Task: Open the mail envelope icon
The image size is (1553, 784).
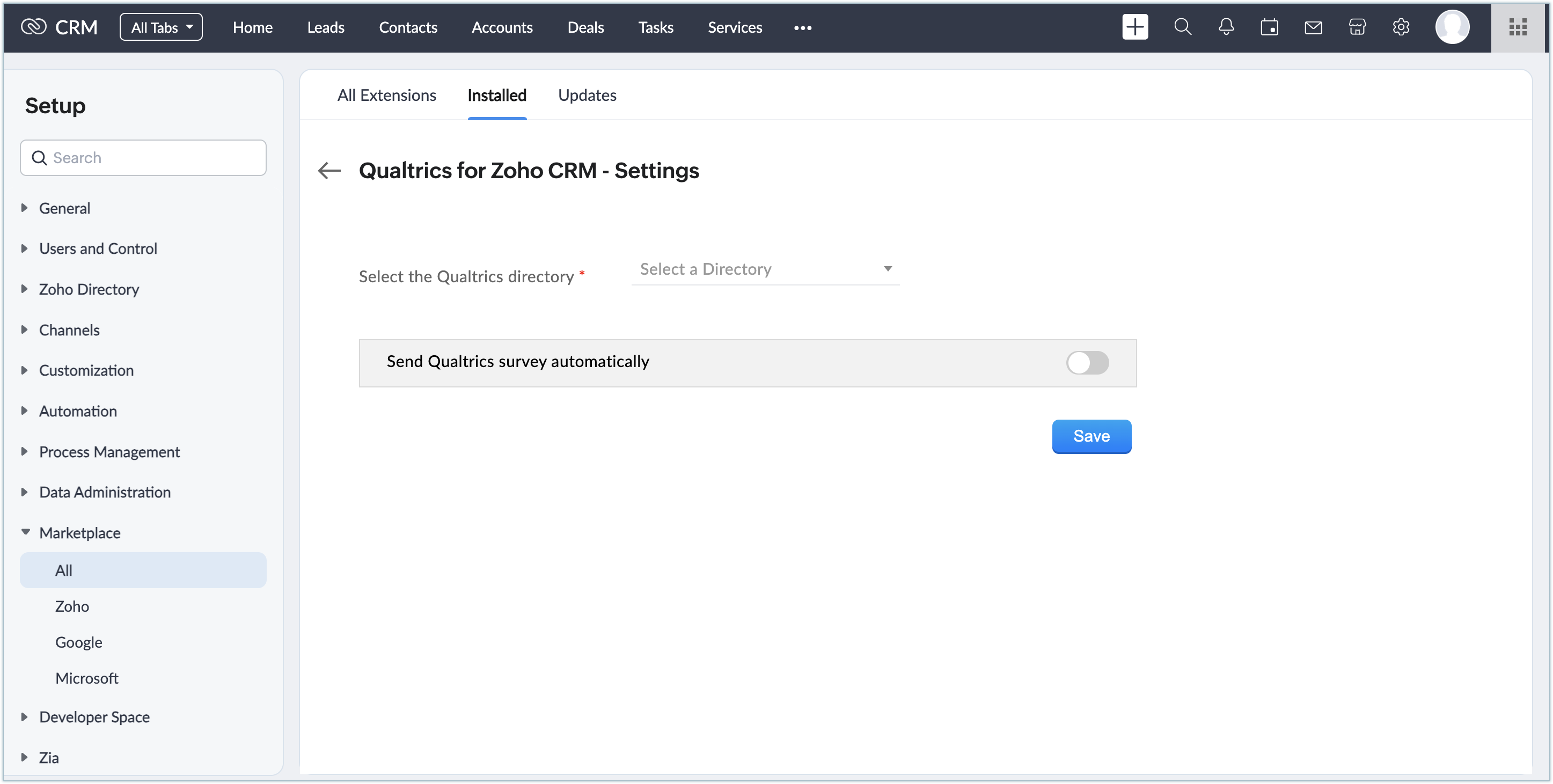Action: pyautogui.click(x=1313, y=27)
